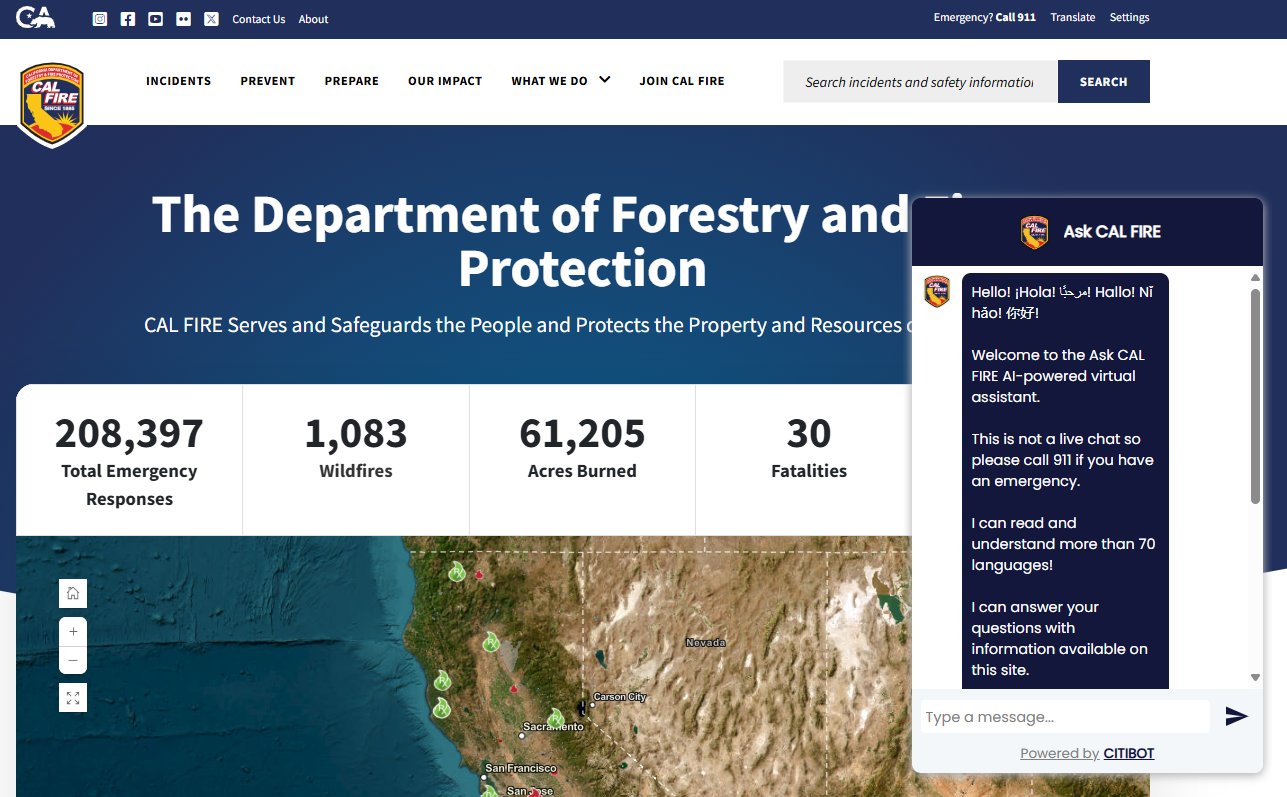Expand the WHAT WE DO chevron
The height and width of the screenshot is (797, 1287).
click(604, 80)
